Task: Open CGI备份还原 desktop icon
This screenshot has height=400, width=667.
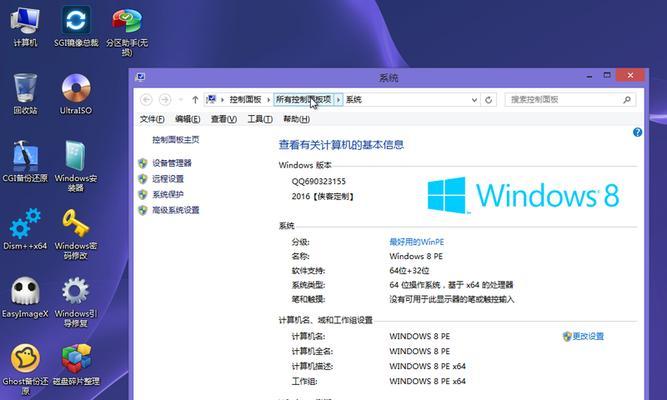Action: [25, 162]
